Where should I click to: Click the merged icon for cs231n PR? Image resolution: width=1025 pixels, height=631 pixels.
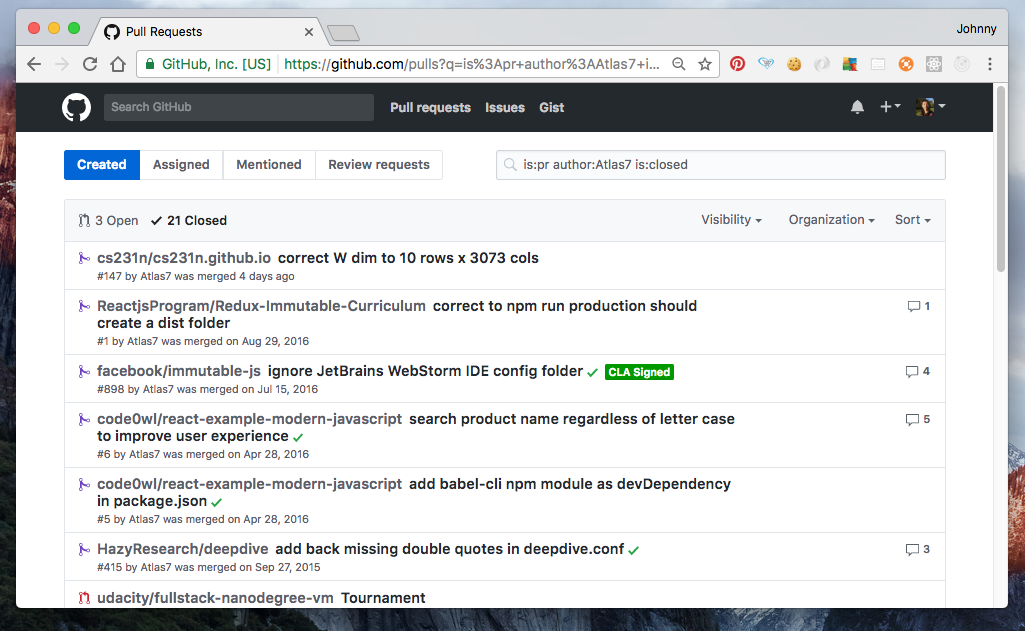tap(84, 258)
